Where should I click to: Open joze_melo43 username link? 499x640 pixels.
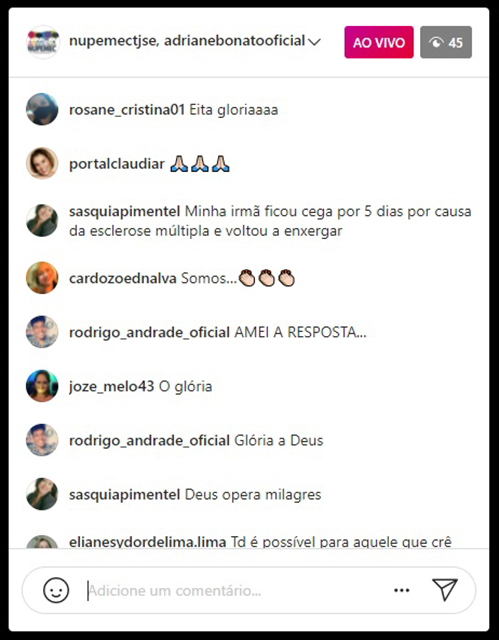tap(111, 387)
